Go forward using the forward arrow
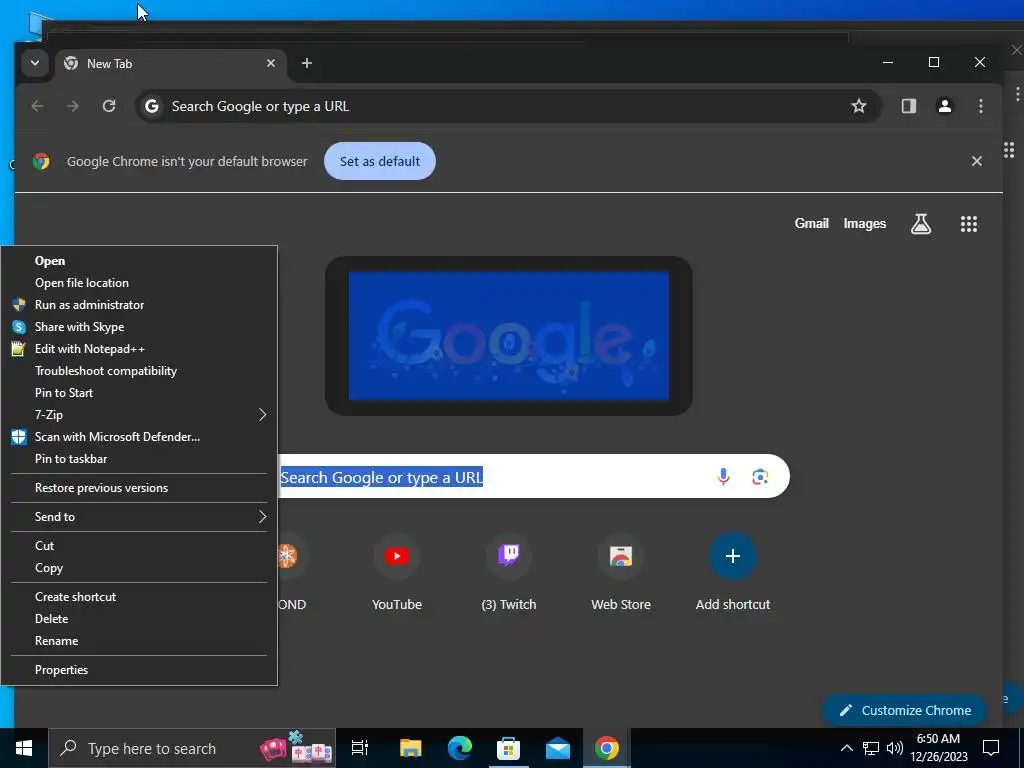This screenshot has width=1024, height=768. [72, 106]
